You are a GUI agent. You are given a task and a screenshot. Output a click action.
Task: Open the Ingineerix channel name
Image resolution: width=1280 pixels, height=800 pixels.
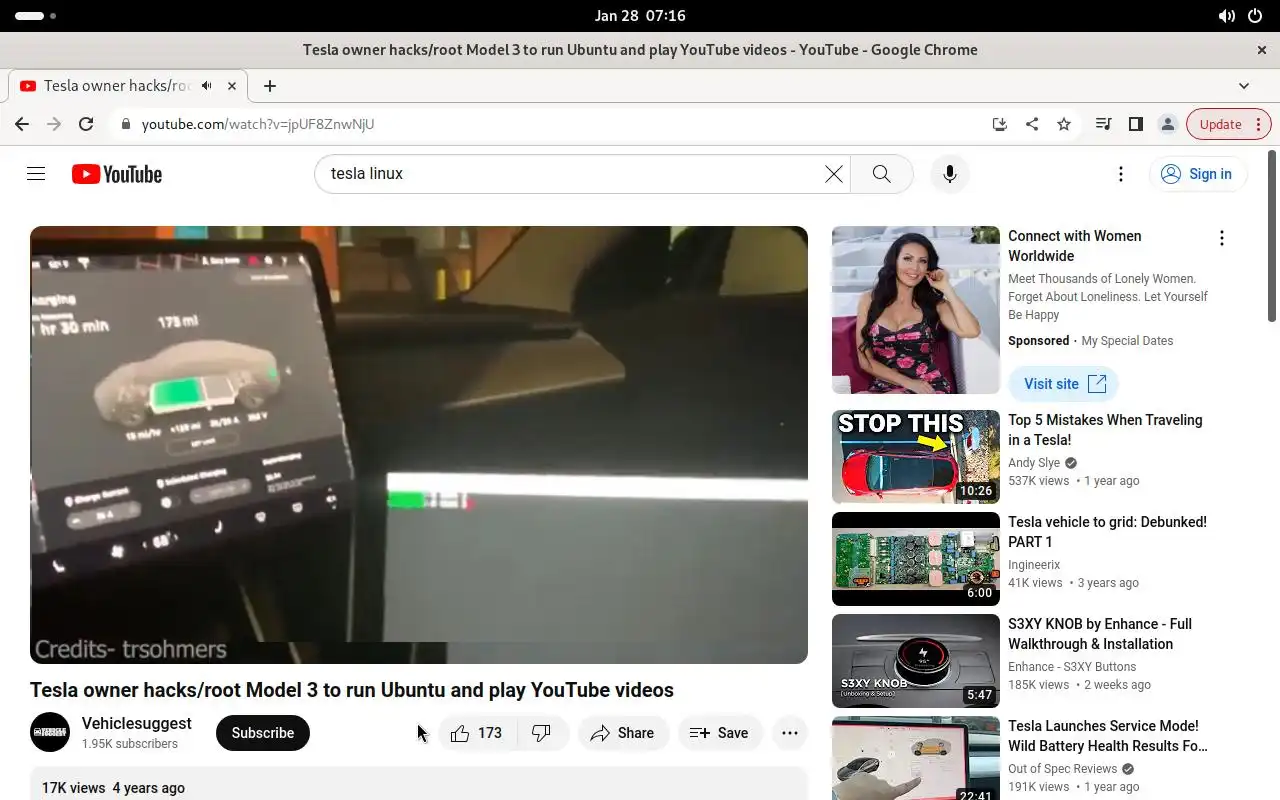point(1034,565)
